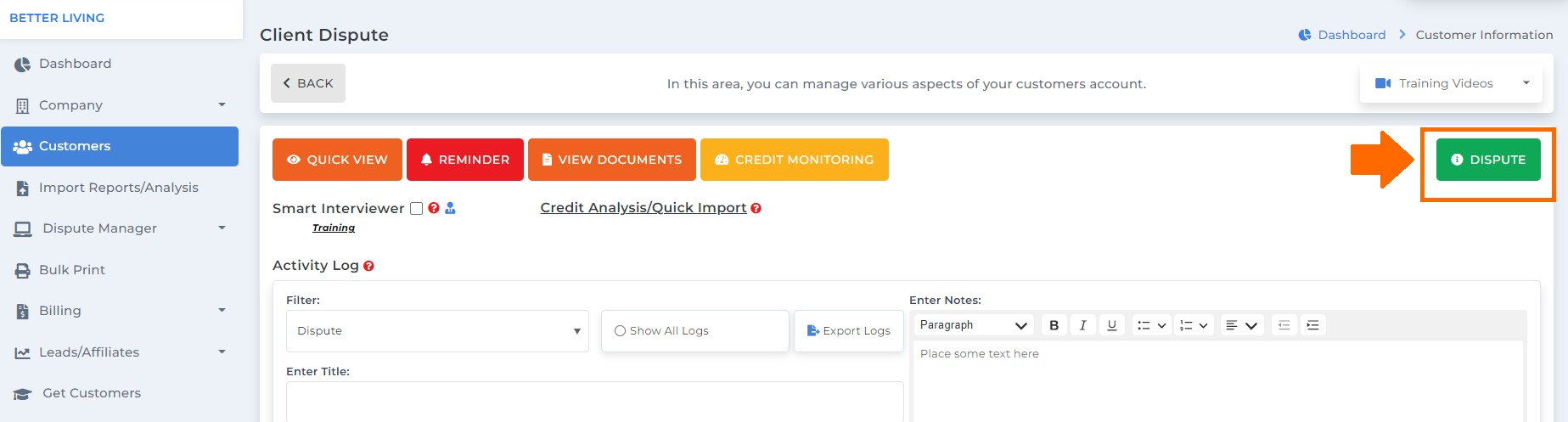1568x422 pixels.
Task: Open the bulleted list dropdown
Action: tap(1152, 325)
